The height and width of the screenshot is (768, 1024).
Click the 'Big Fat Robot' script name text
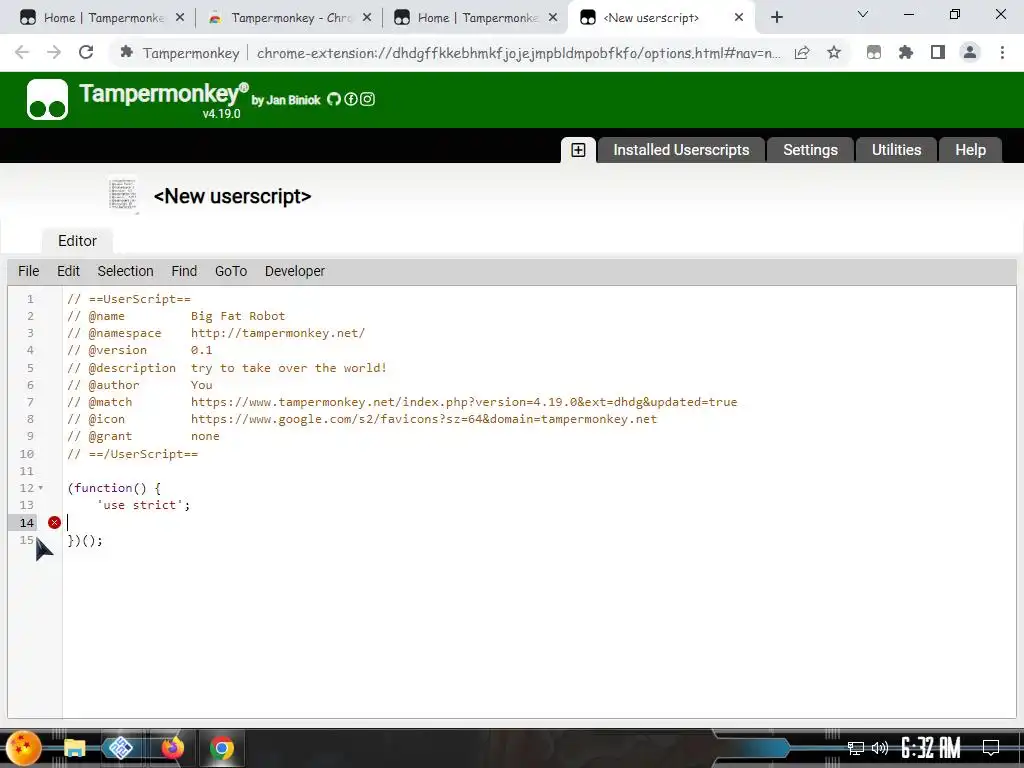[x=238, y=316]
